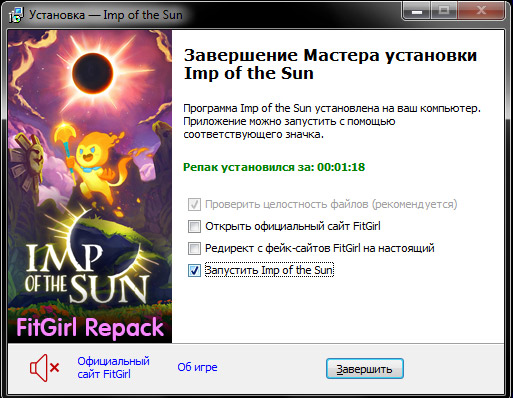Click the 'Запустить Imp of the Sun' label
The width and height of the screenshot is (513, 398).
[x=269, y=270]
